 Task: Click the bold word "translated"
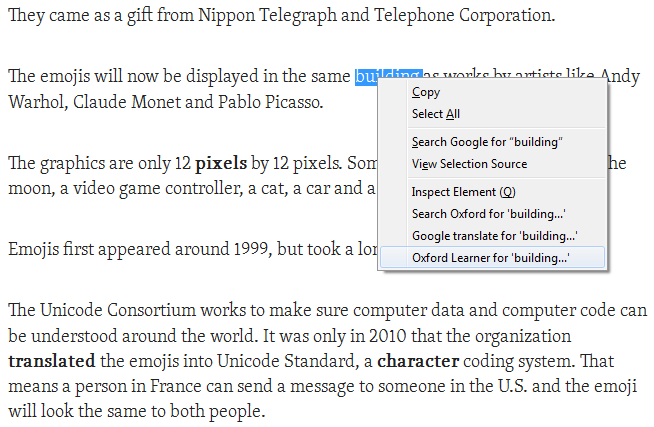(x=52, y=361)
